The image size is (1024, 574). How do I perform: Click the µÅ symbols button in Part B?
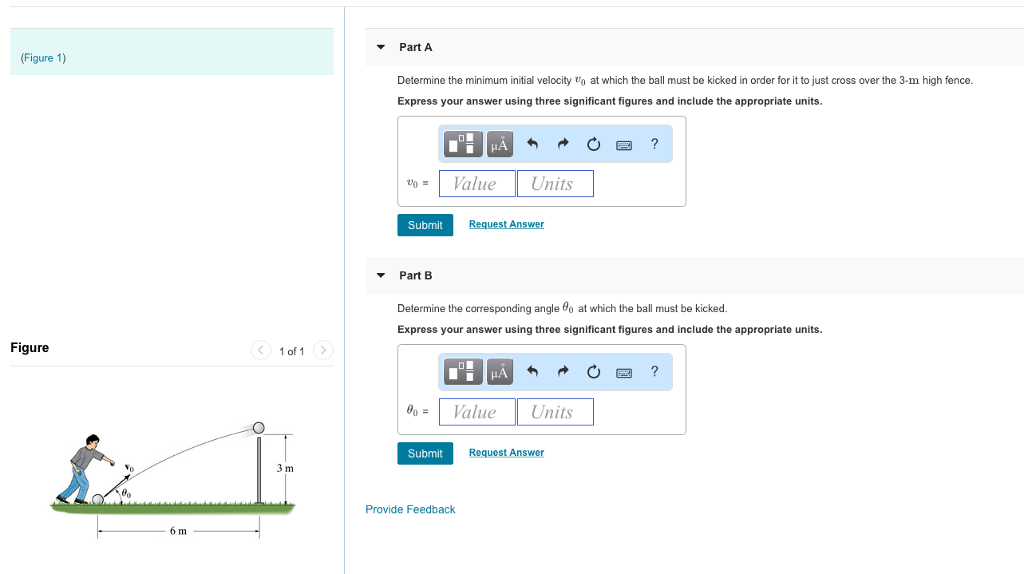(499, 372)
